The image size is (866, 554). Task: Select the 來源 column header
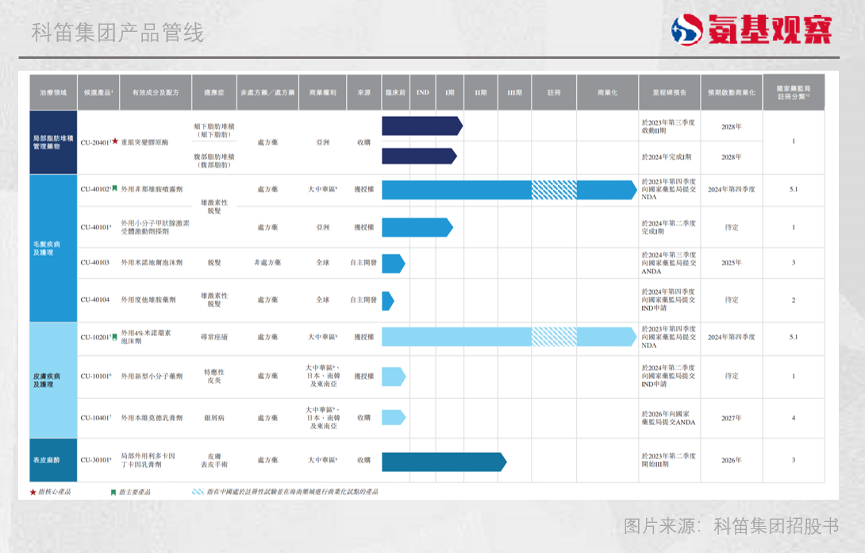(x=364, y=92)
